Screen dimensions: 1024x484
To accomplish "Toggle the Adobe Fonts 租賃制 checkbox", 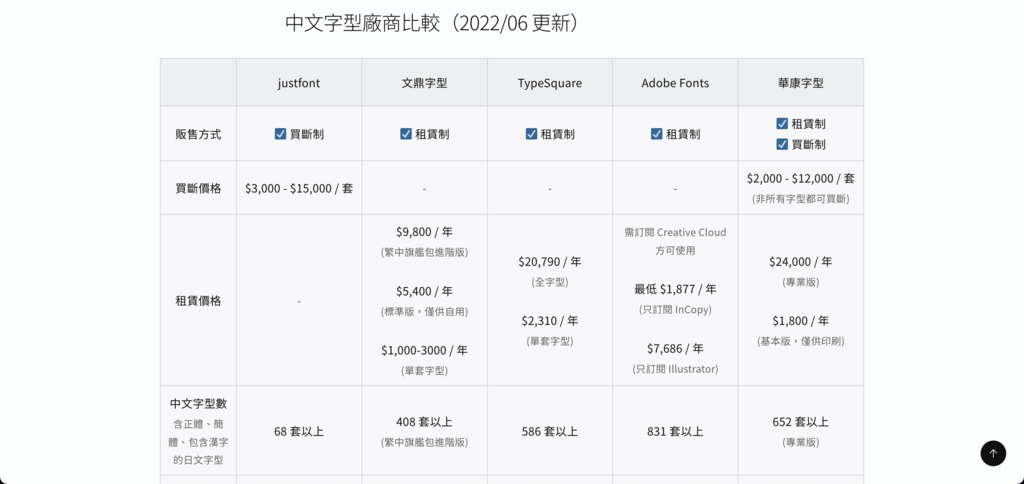I will (x=656, y=134).
